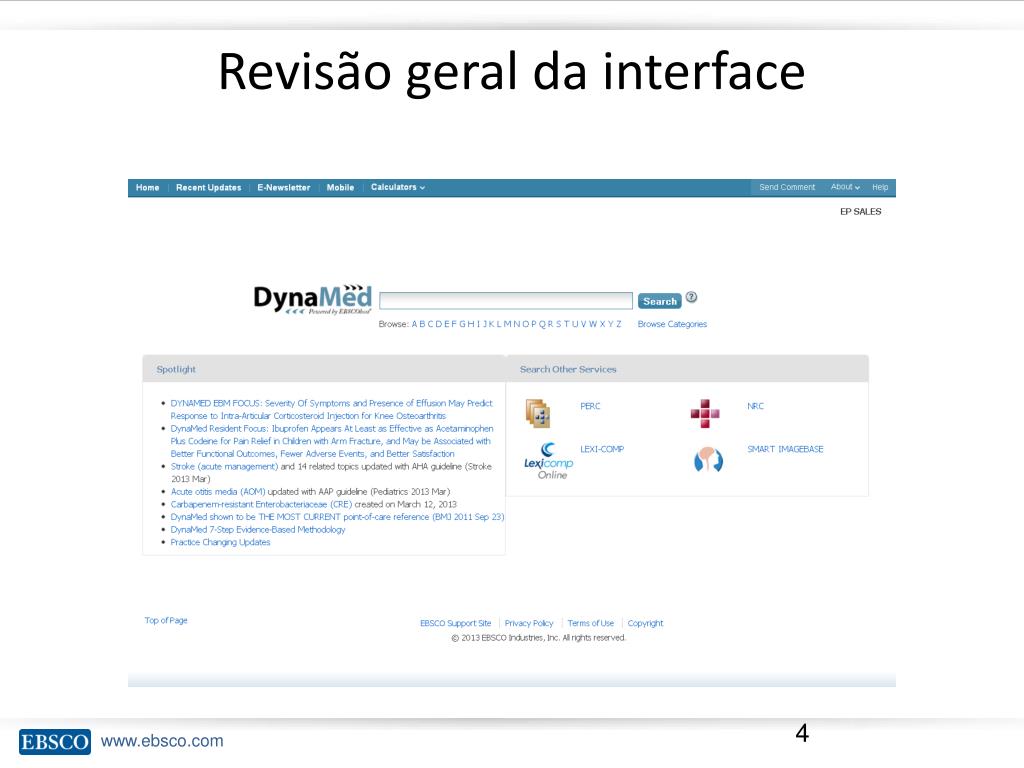The width and height of the screenshot is (1024, 768).
Task: Browse topics by letter Z
Action: click(x=618, y=324)
